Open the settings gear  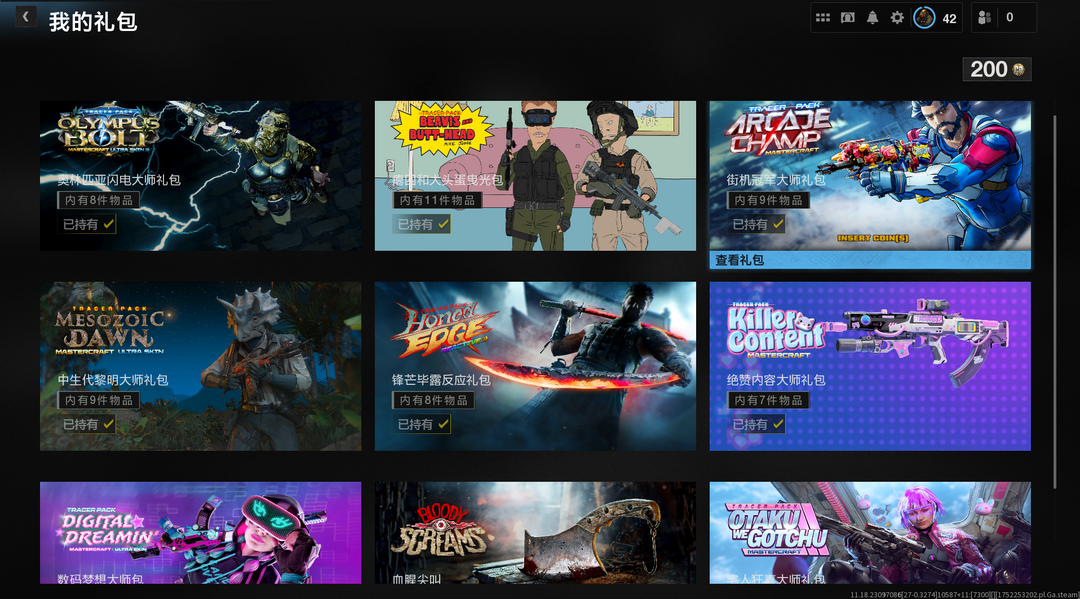(897, 18)
